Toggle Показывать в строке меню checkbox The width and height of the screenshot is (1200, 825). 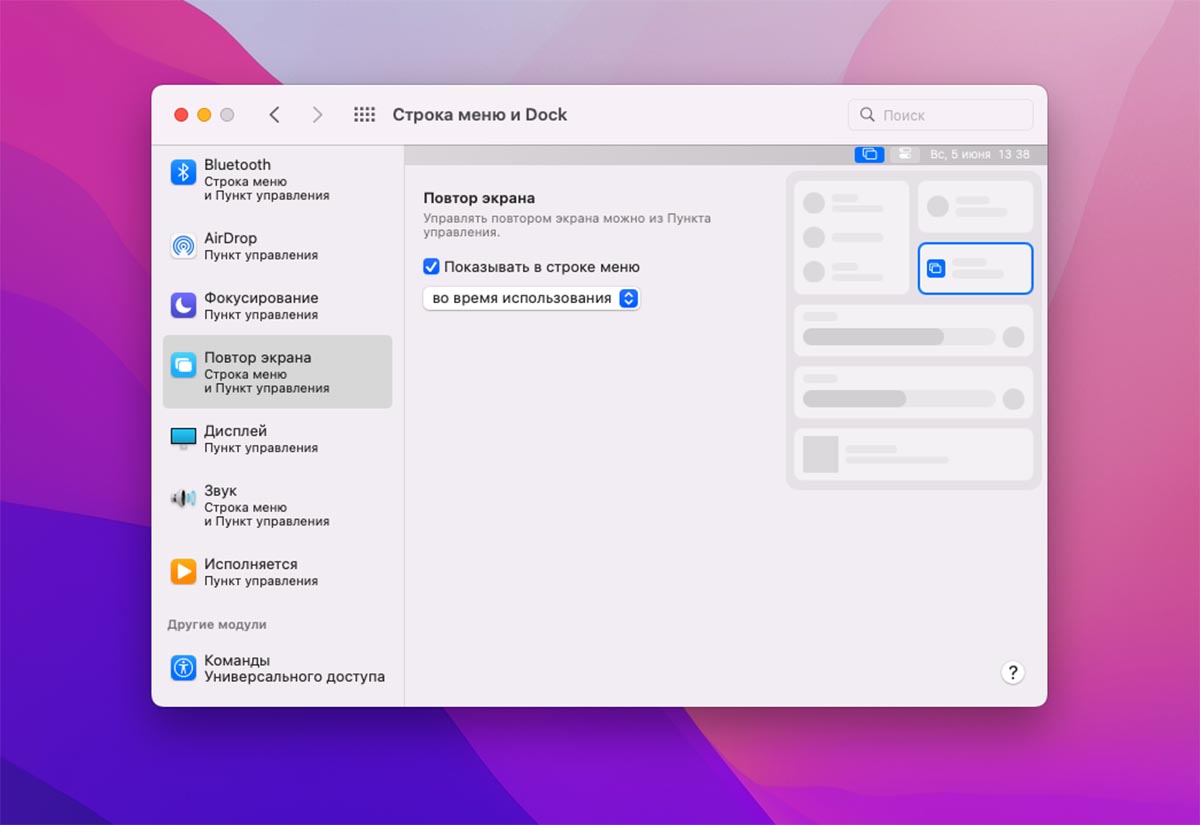(432, 267)
